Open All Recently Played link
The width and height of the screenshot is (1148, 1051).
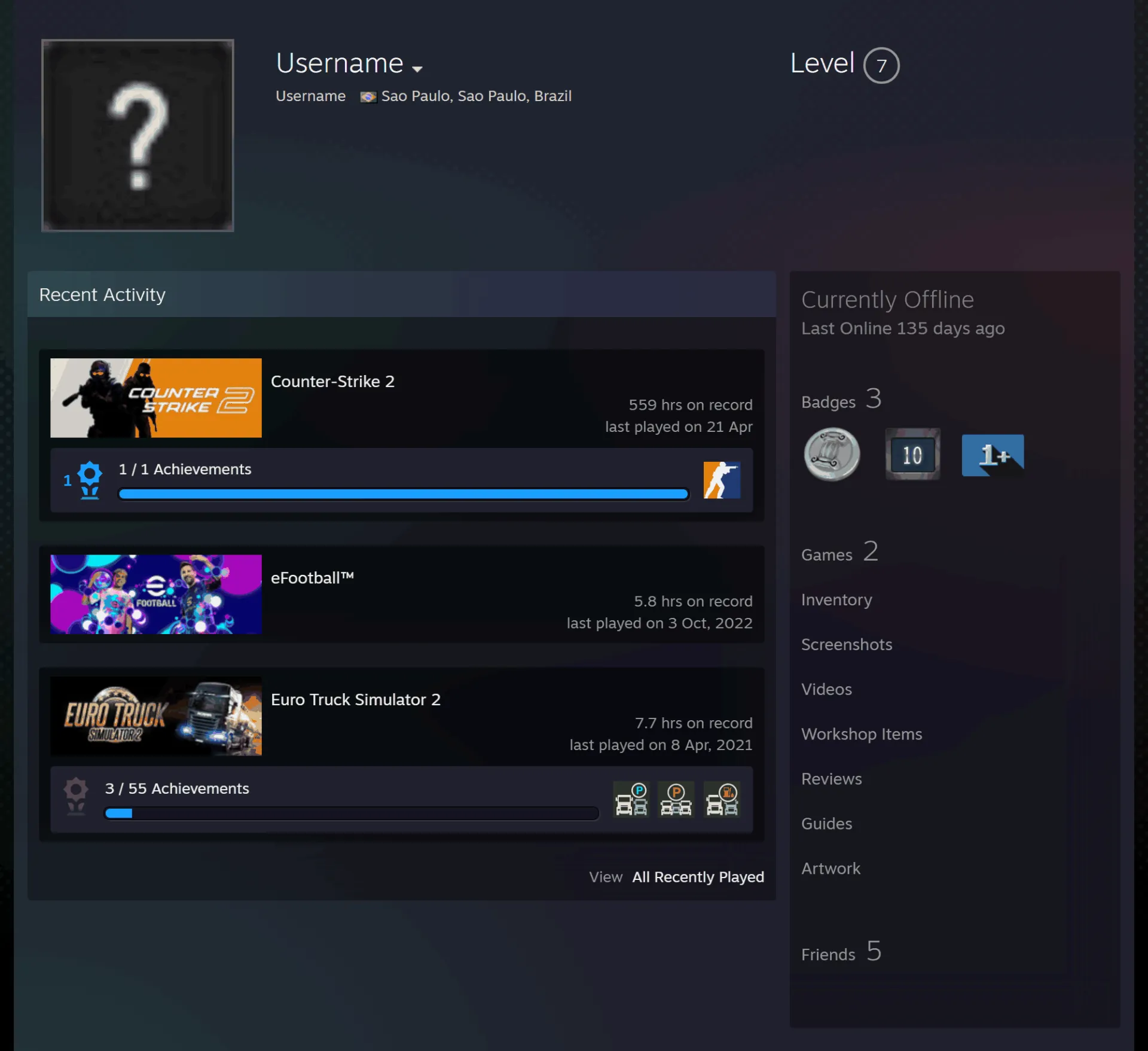pos(698,877)
